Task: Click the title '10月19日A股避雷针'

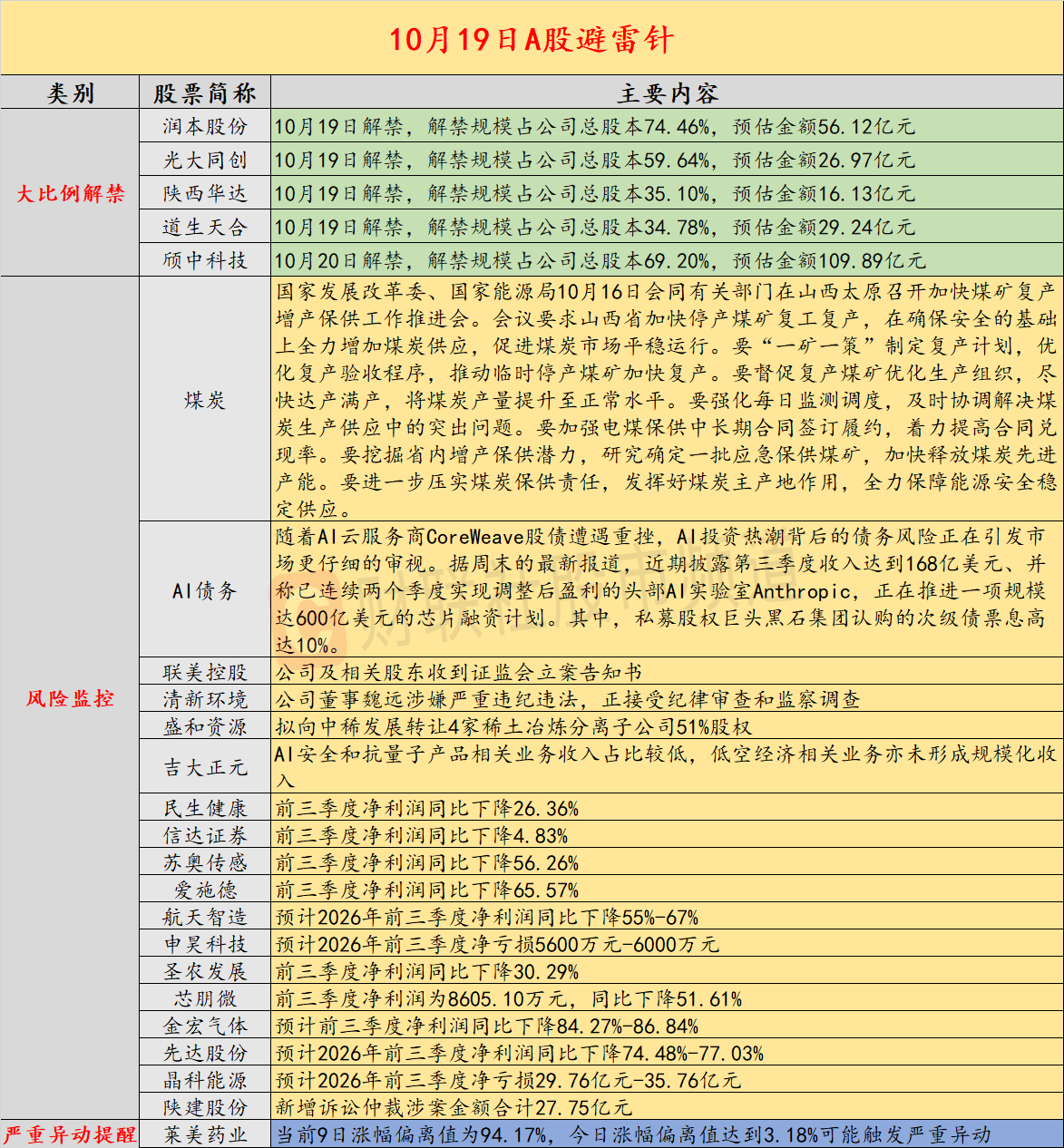Action: tap(532, 39)
